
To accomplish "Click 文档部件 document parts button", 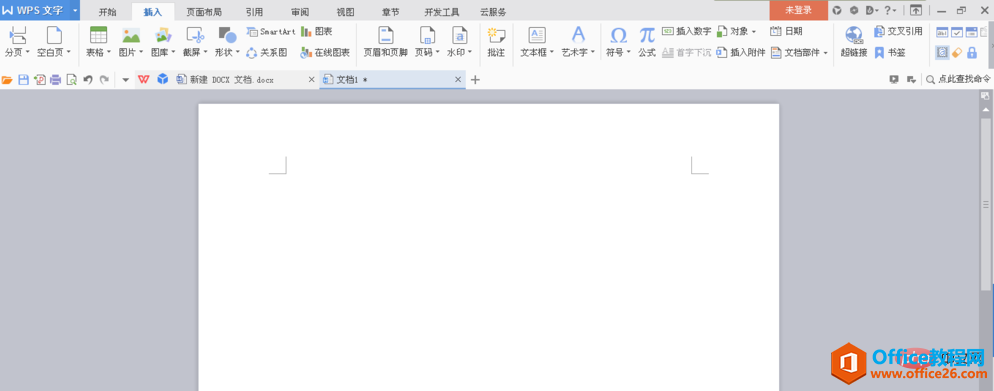I will click(x=799, y=53).
